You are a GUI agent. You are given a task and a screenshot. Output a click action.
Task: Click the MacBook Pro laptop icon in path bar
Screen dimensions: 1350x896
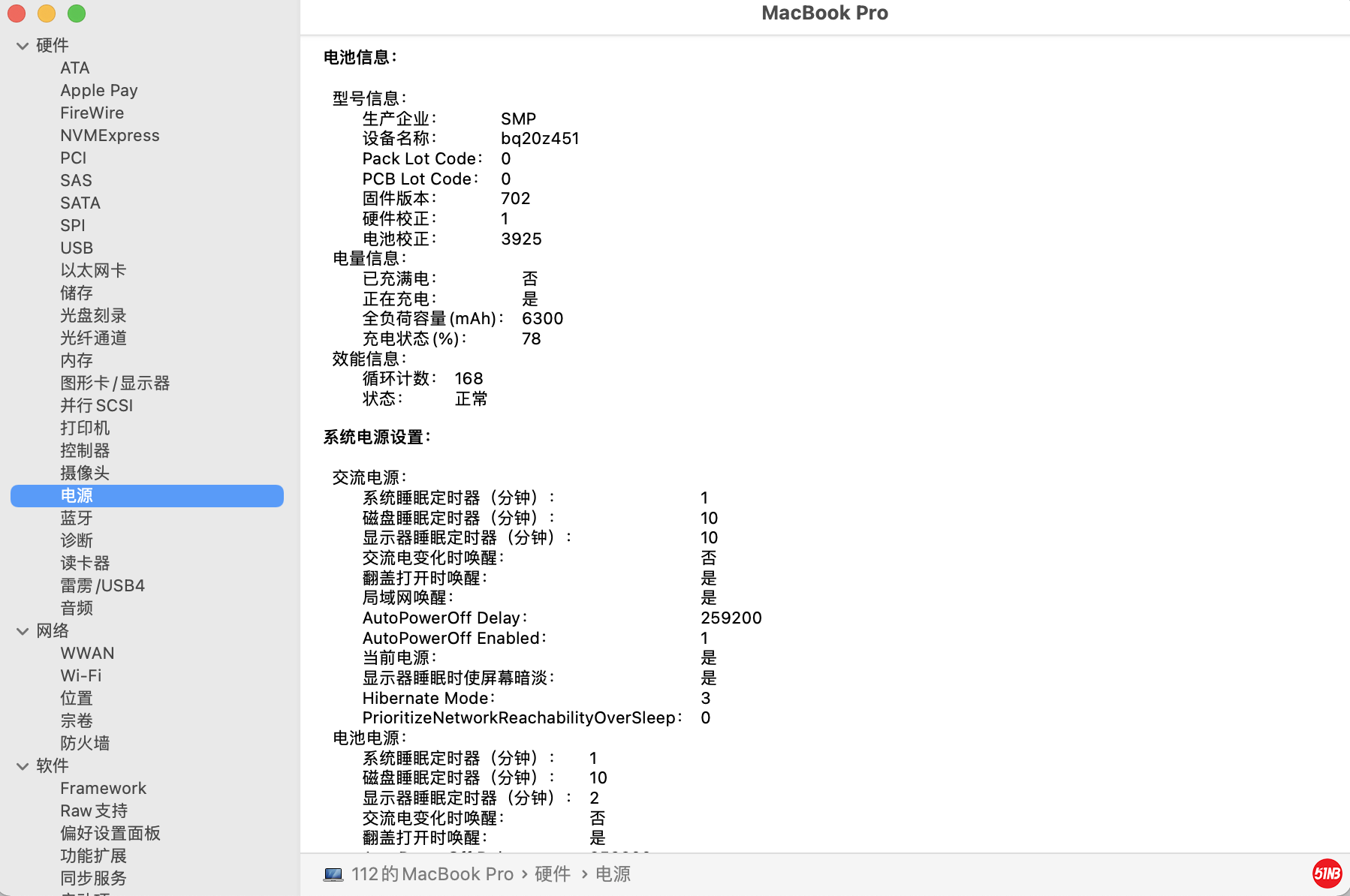pyautogui.click(x=333, y=874)
